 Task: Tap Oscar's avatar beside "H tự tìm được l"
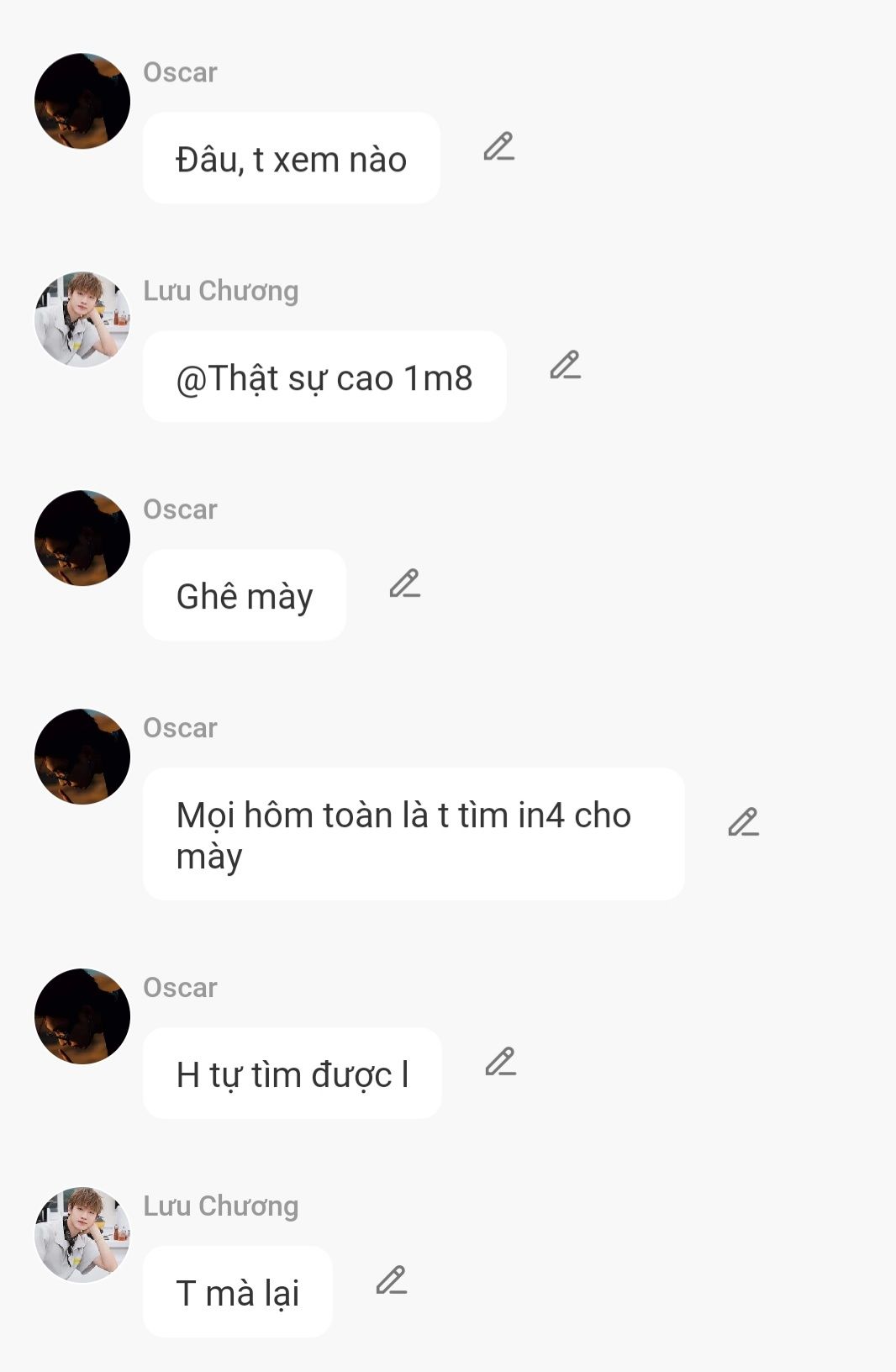pyautogui.click(x=82, y=1016)
